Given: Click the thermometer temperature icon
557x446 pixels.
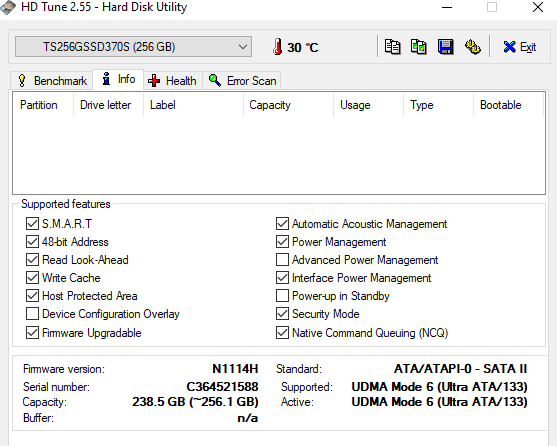Looking at the screenshot, I should pyautogui.click(x=277, y=47).
